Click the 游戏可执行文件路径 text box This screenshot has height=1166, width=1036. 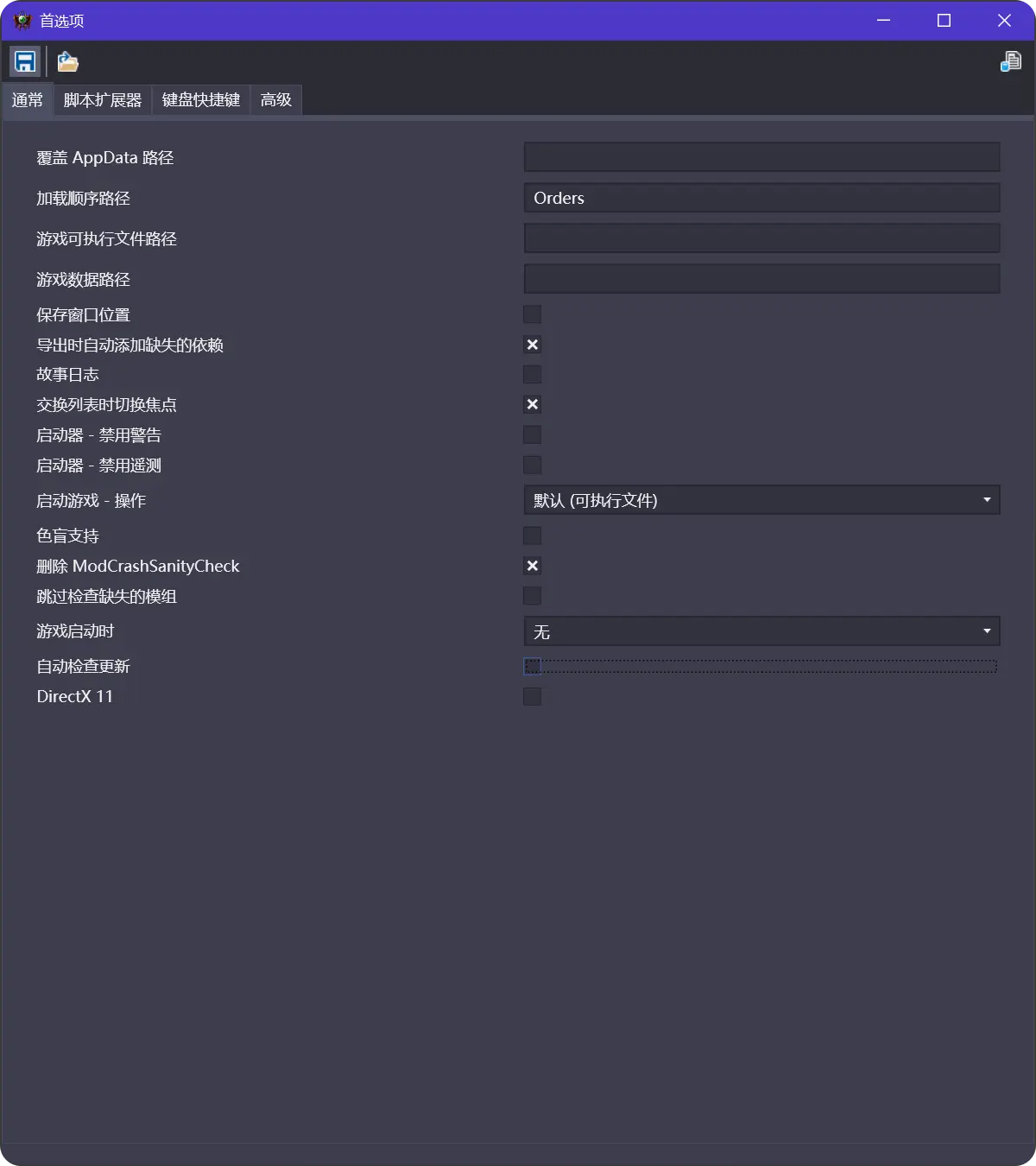(x=761, y=238)
